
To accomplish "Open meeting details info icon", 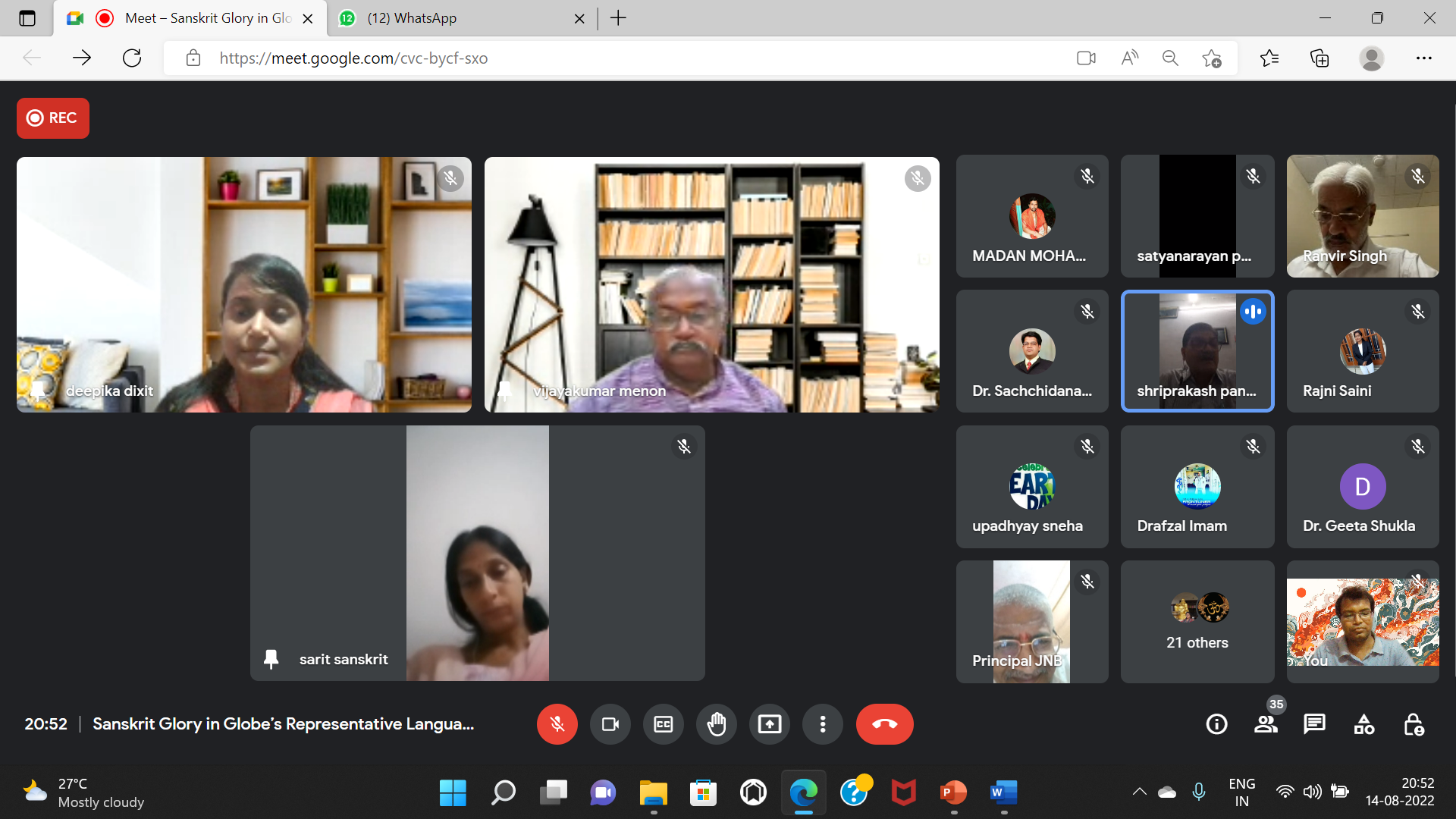I will pyautogui.click(x=1216, y=724).
